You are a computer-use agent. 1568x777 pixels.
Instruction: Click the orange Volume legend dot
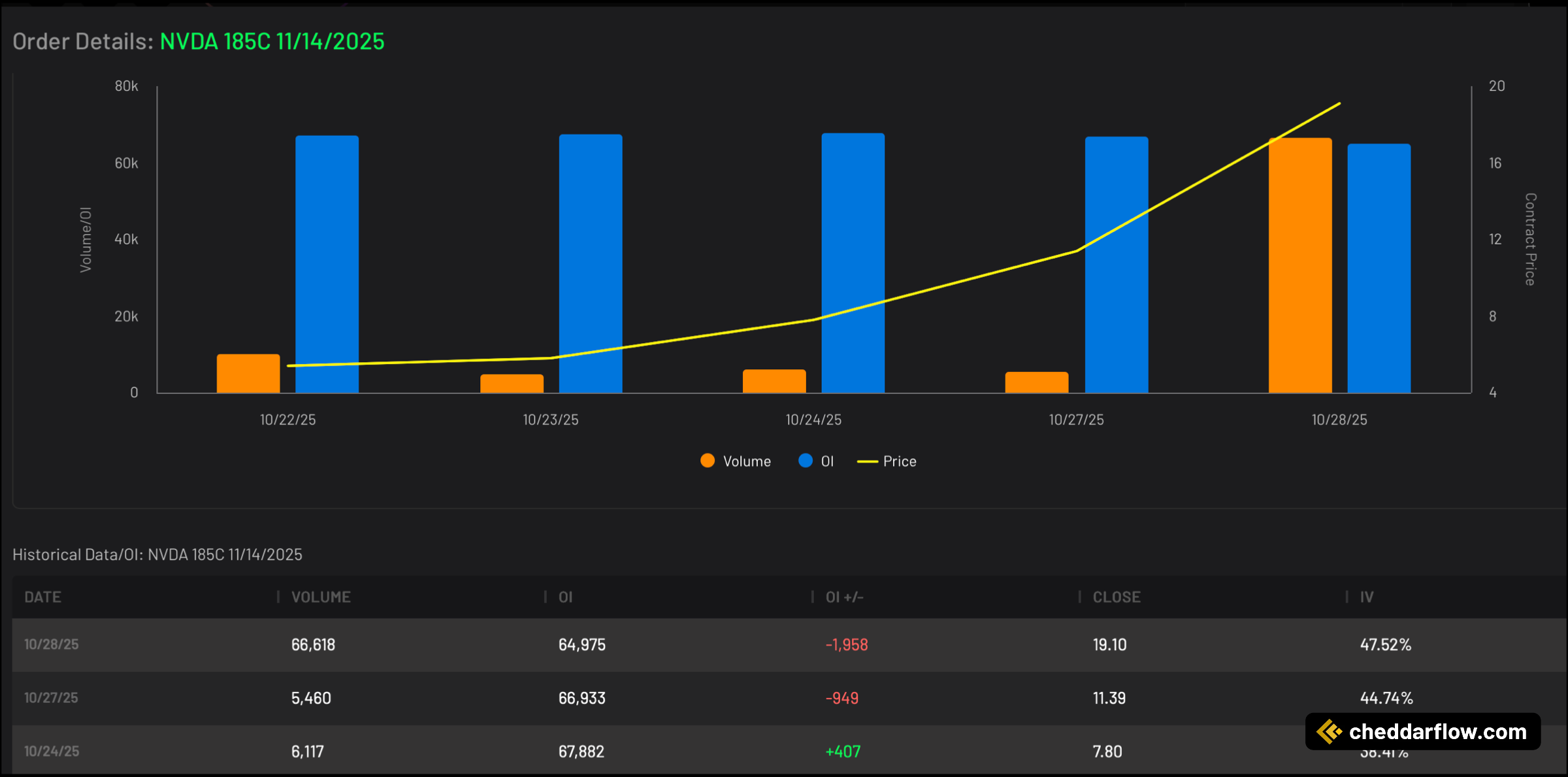(708, 461)
